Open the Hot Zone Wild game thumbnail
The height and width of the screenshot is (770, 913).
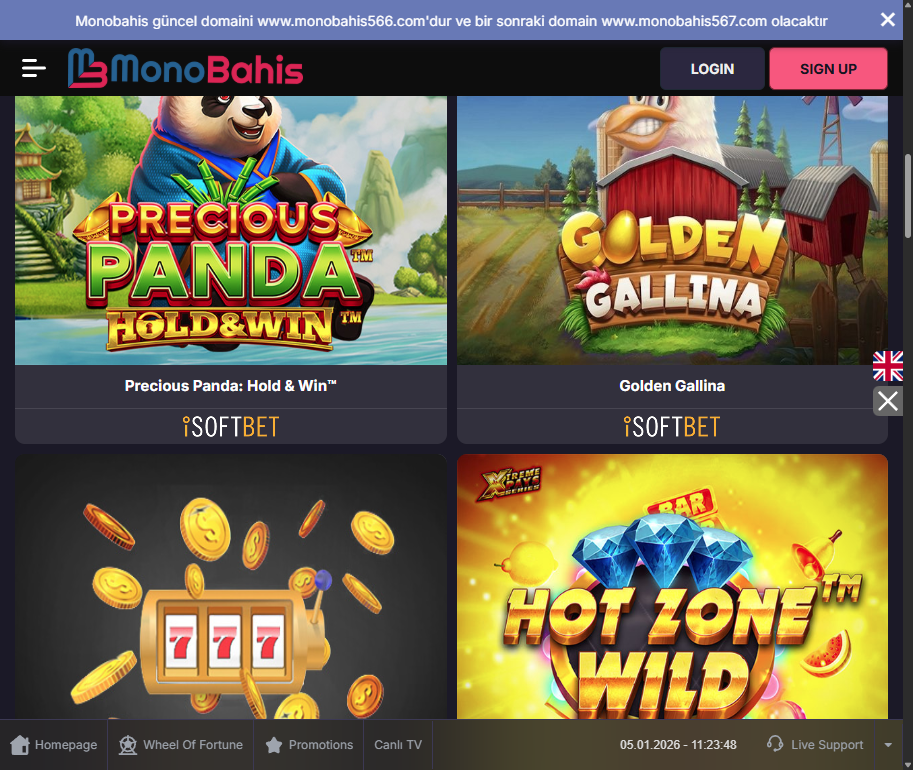672,587
